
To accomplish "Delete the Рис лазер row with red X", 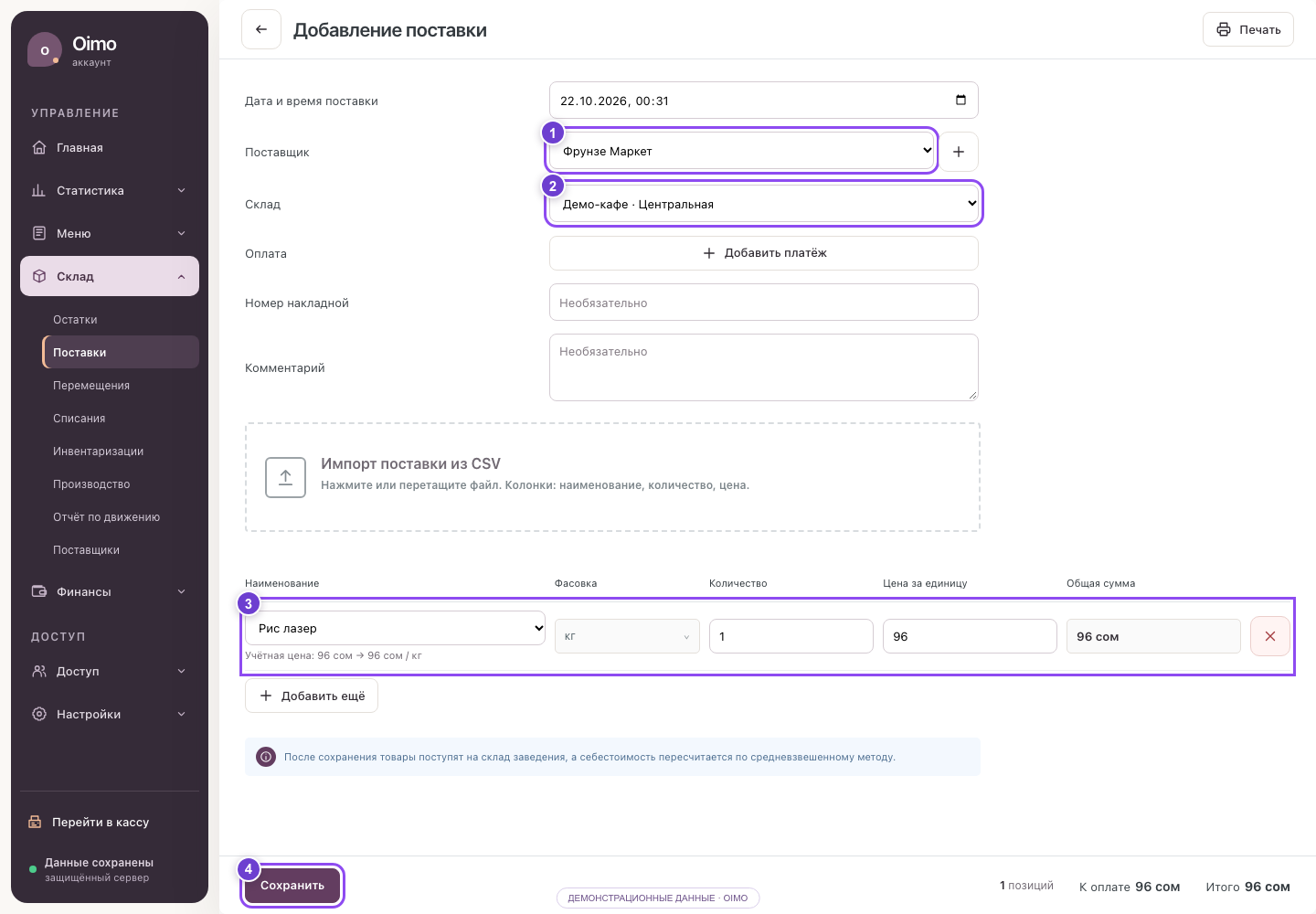I will [1269, 636].
